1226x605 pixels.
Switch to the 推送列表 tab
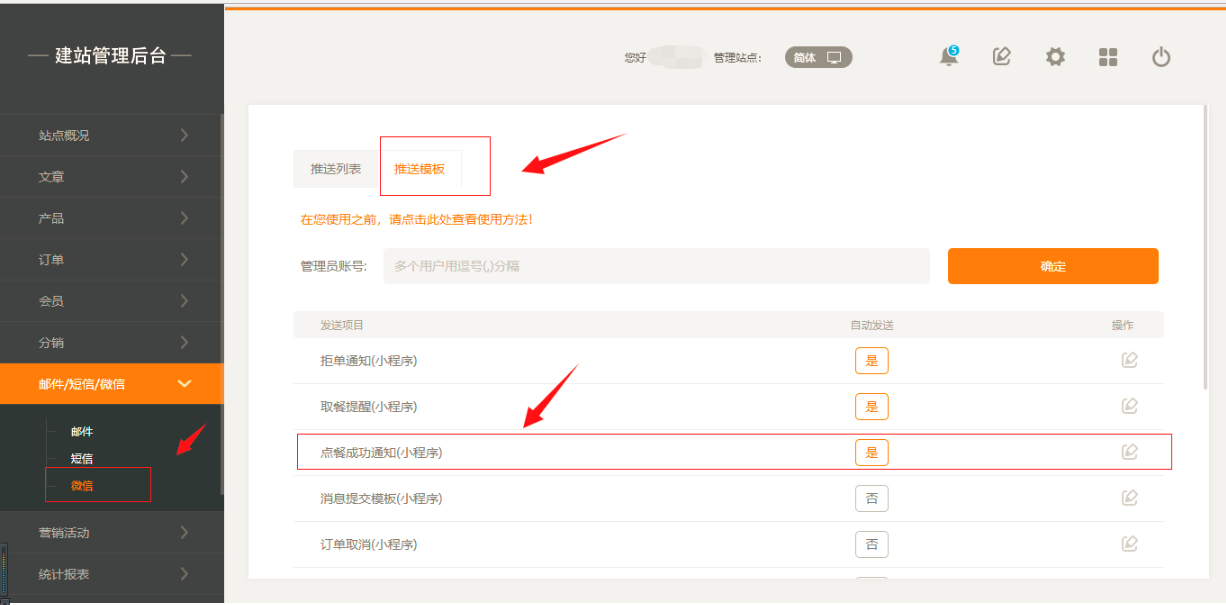pos(336,169)
